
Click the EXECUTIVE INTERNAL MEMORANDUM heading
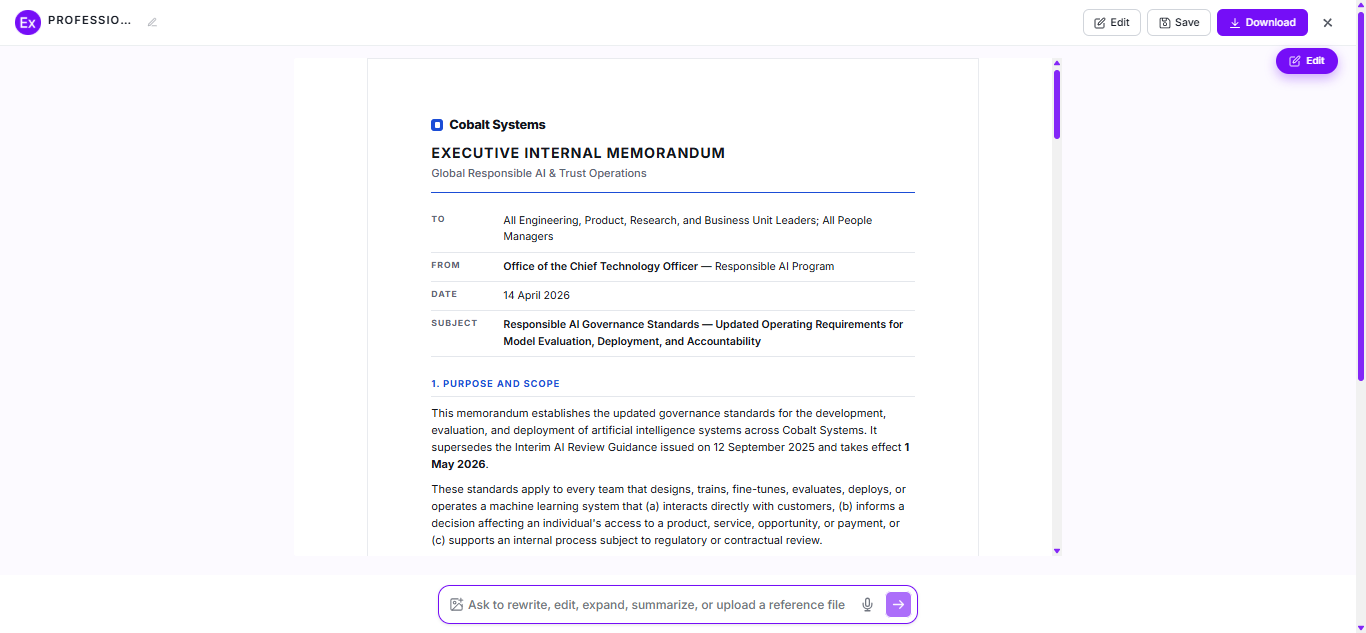click(x=578, y=153)
